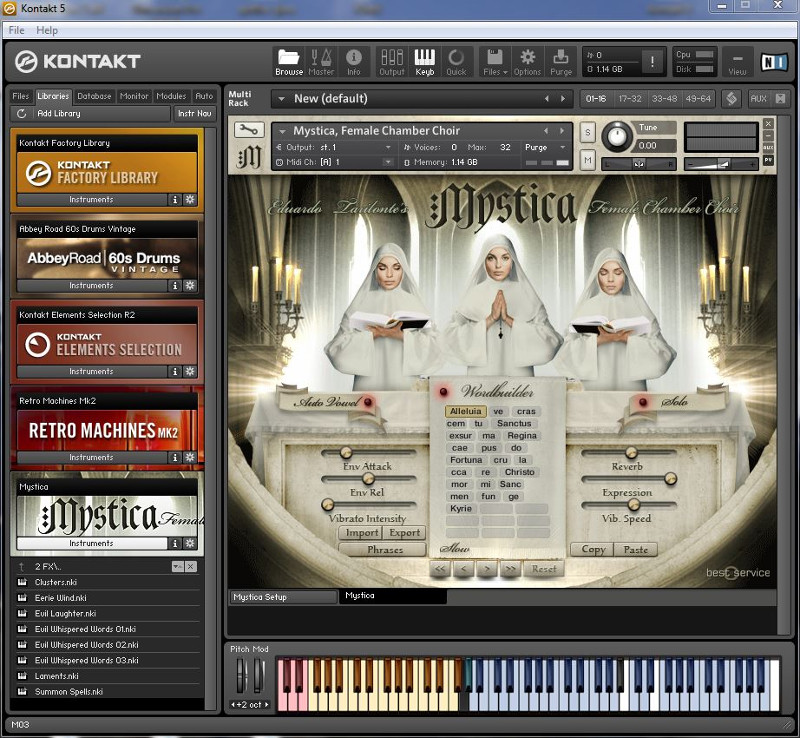This screenshot has height=738, width=800.
Task: Toggle the AUX view in the rack header
Action: (758, 99)
